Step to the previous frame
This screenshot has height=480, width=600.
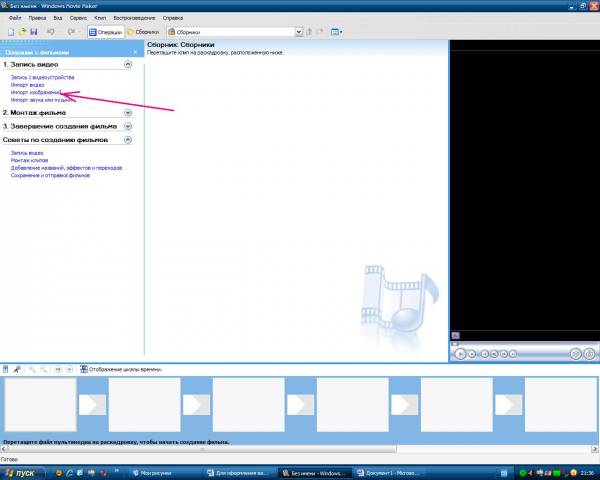pyautogui.click(x=494, y=354)
